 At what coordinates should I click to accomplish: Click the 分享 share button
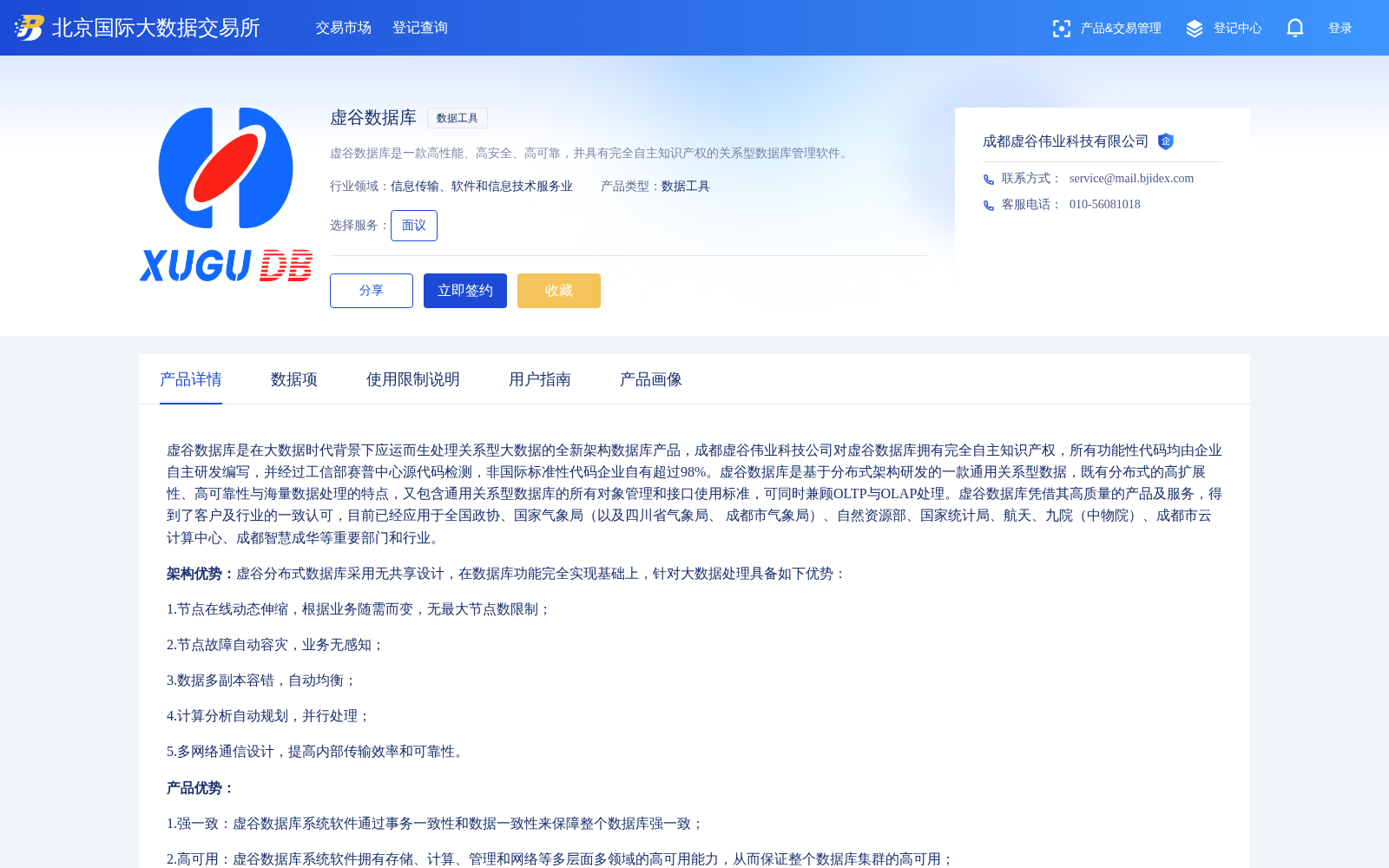(372, 291)
